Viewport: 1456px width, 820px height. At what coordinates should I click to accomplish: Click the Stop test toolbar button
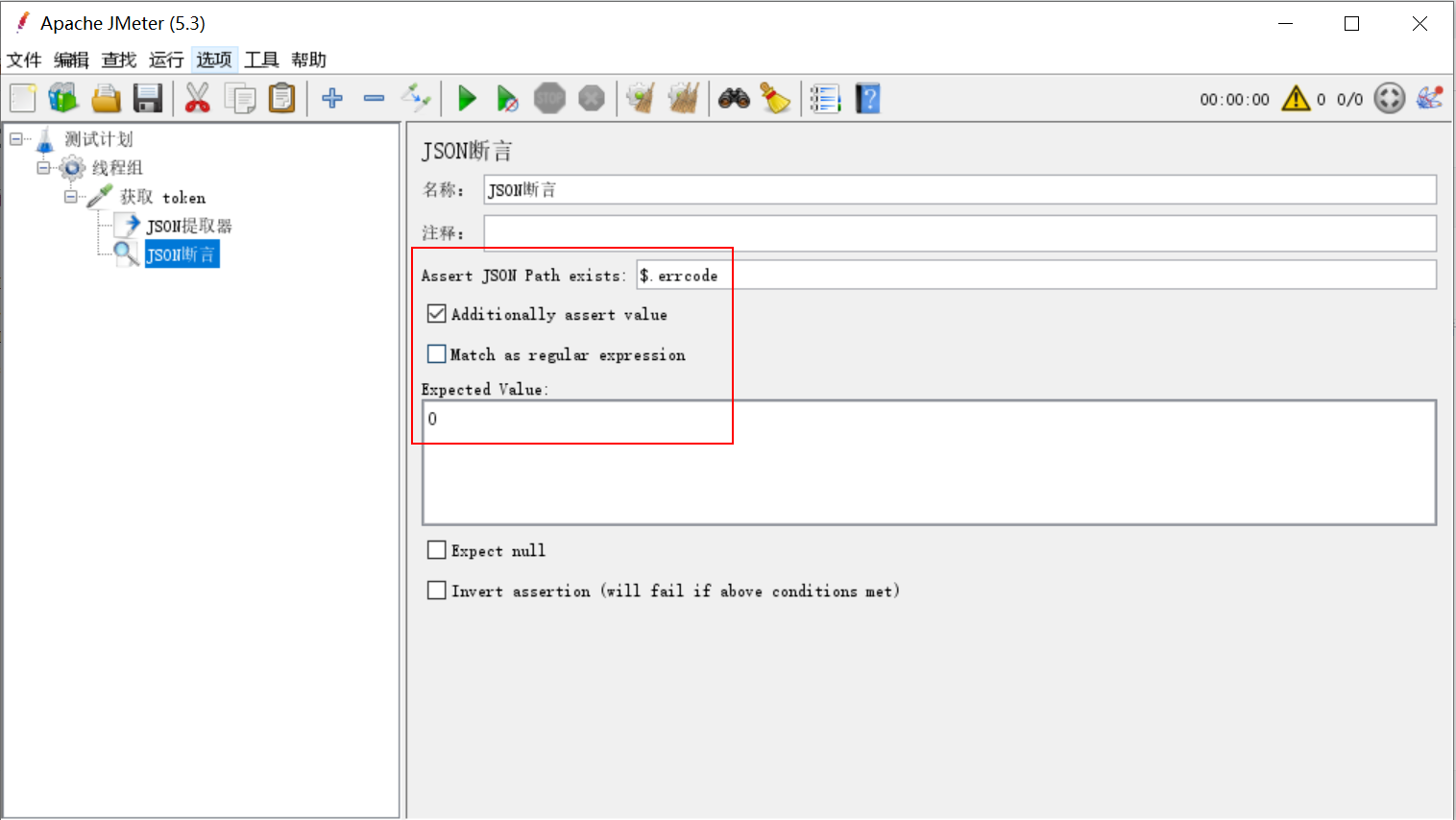pyautogui.click(x=549, y=98)
